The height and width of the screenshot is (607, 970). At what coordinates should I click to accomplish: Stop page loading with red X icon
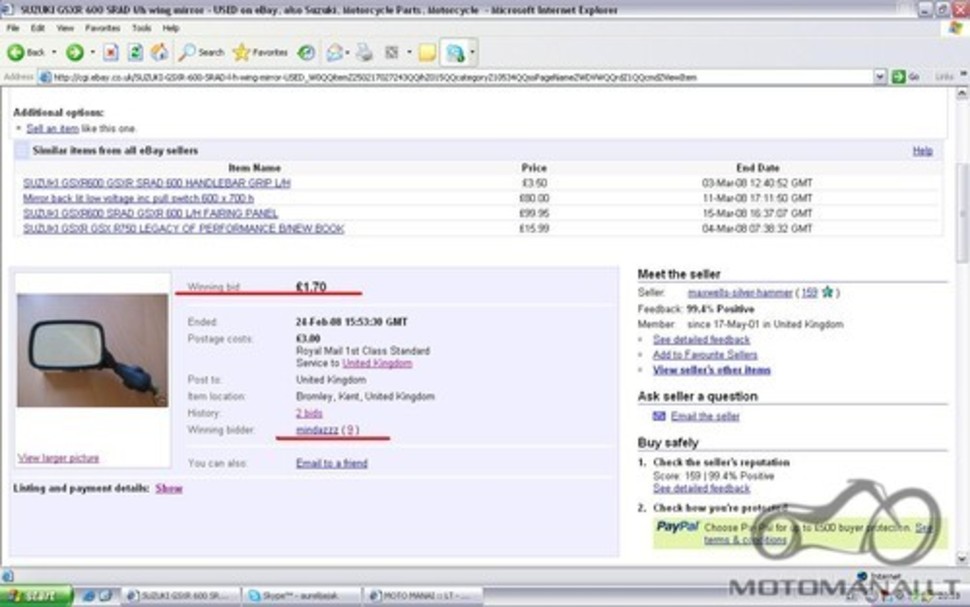(111, 53)
